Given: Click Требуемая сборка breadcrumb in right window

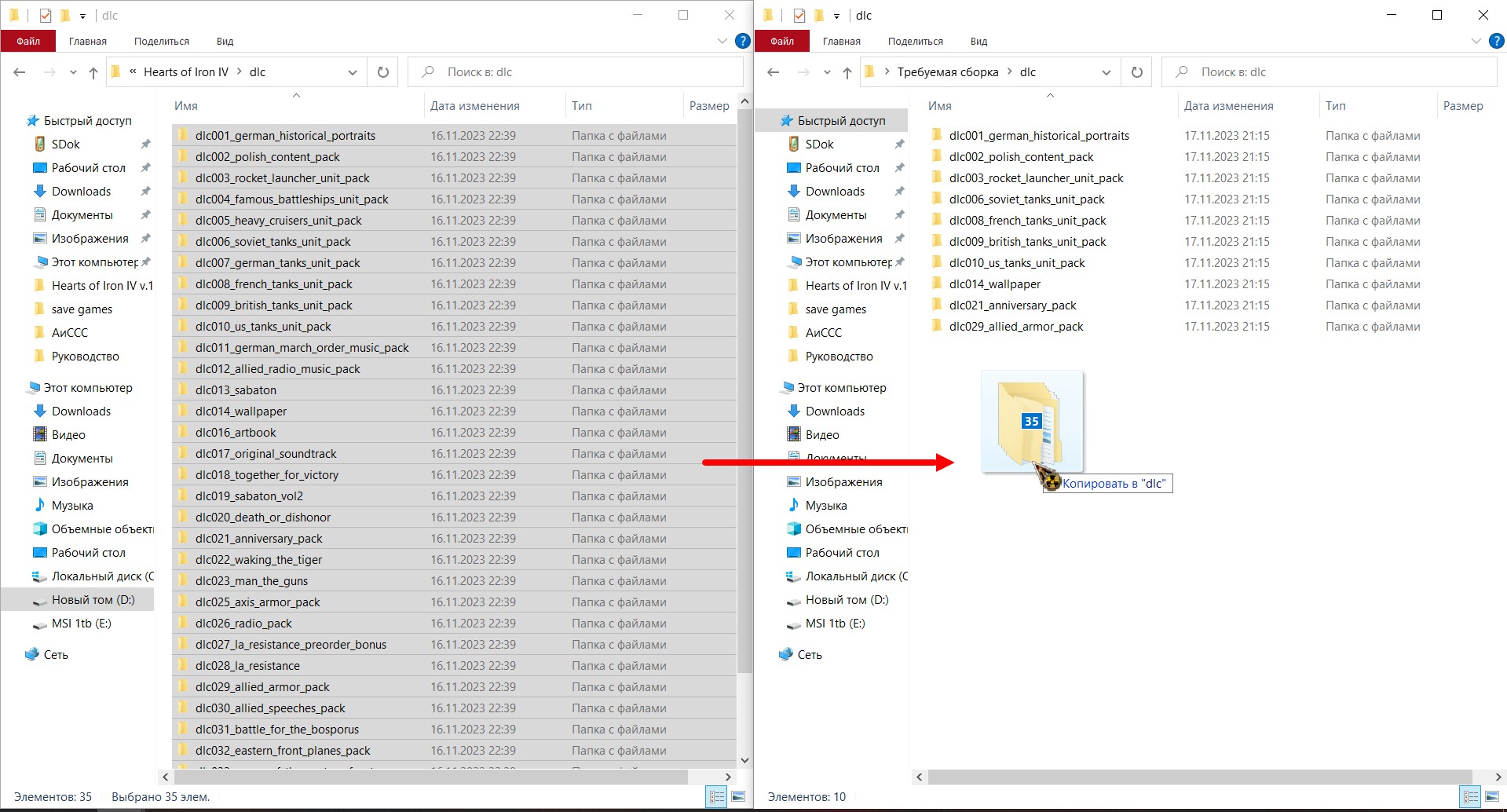Looking at the screenshot, I should (x=948, y=72).
